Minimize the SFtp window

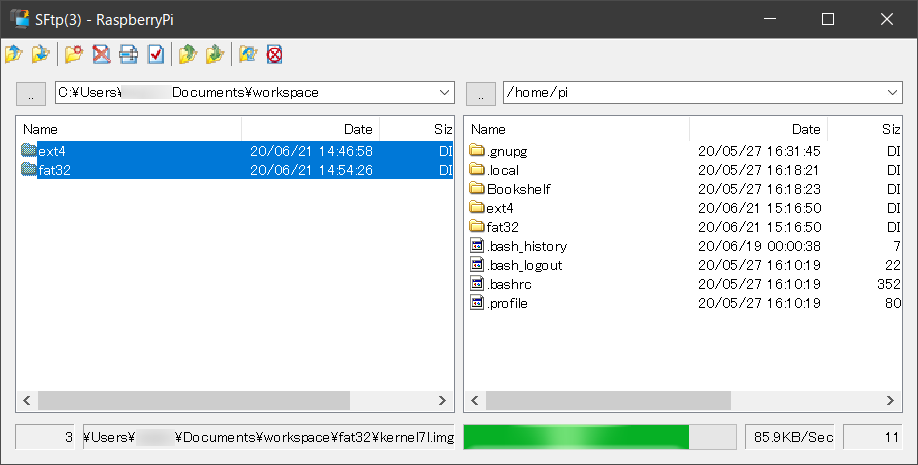(x=770, y=19)
